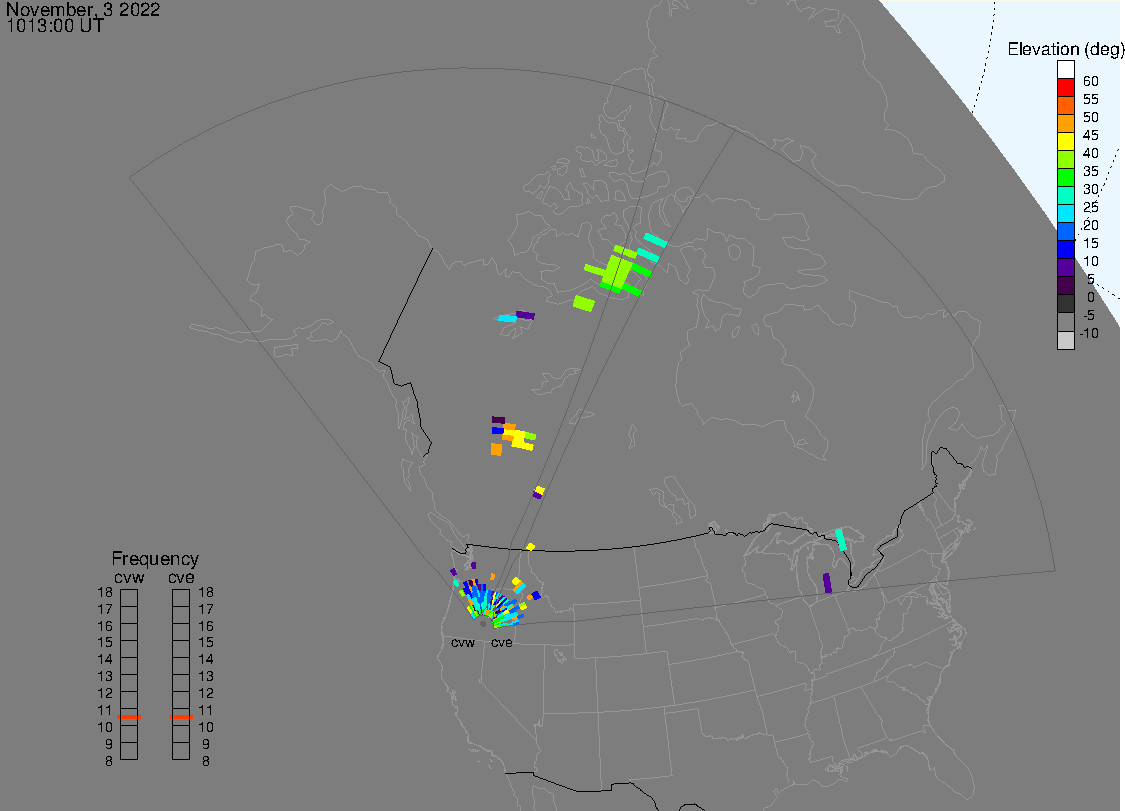This screenshot has width=1125, height=811.
Task: Click the "1013:00 UT" timestamp
Action: coord(55,26)
